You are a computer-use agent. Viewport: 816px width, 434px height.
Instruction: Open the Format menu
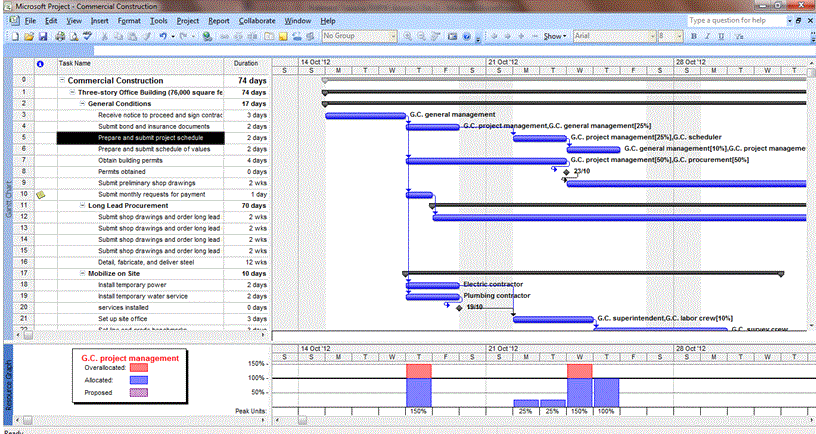point(129,21)
